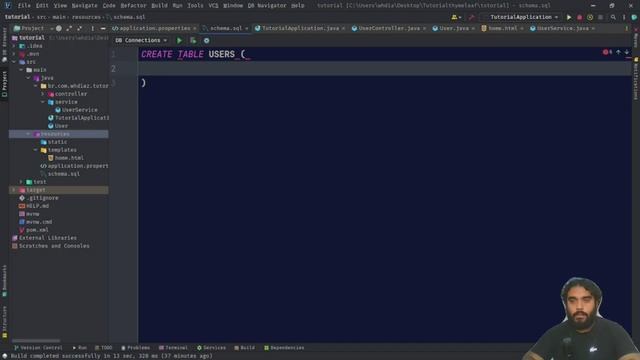This screenshot has width=640, height=360.
Task: Collapse the service package
Action: pyautogui.click(x=42, y=102)
